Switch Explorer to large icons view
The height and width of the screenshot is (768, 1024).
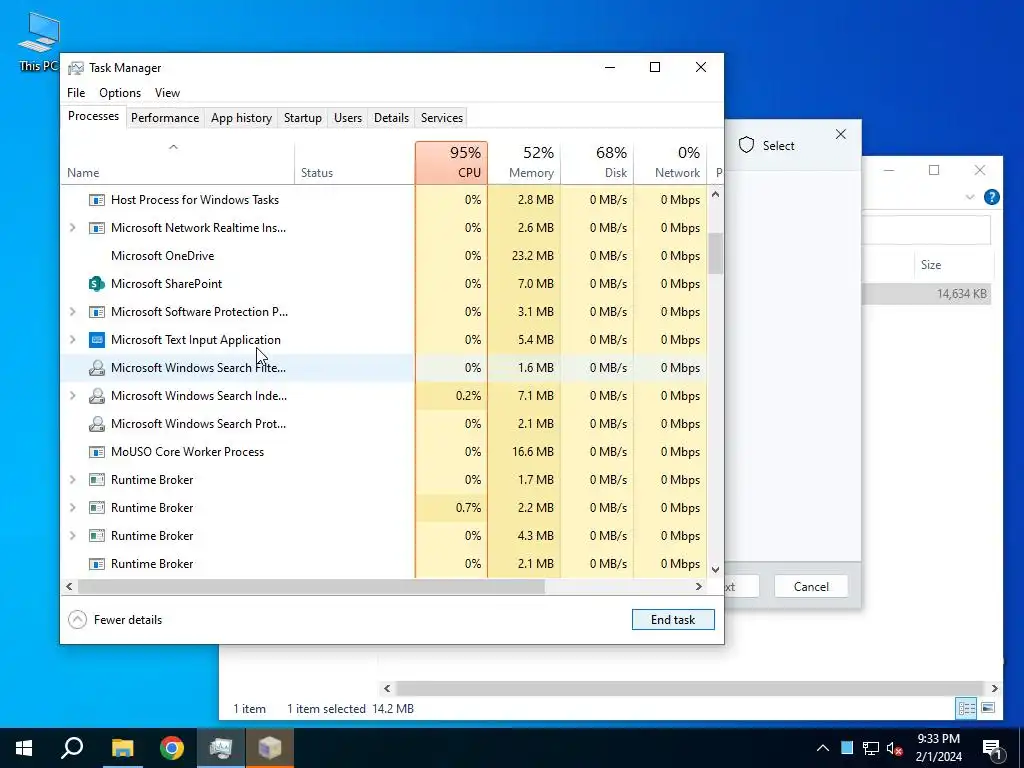coord(988,708)
